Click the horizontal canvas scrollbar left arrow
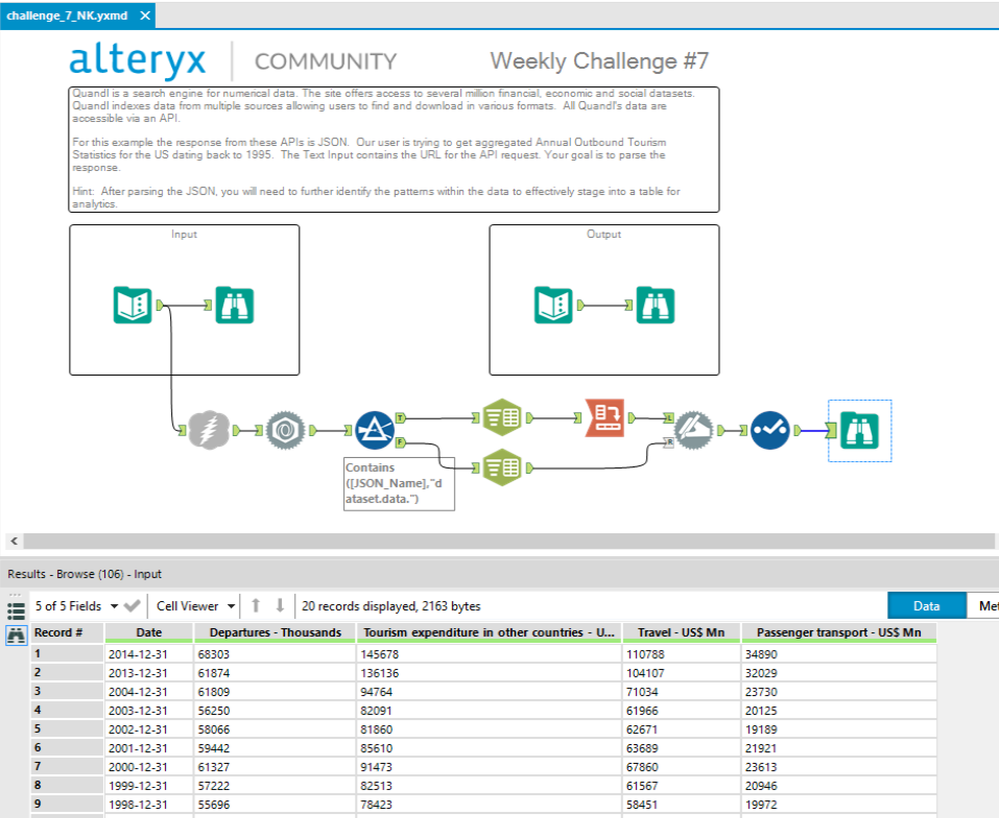 coord(14,541)
